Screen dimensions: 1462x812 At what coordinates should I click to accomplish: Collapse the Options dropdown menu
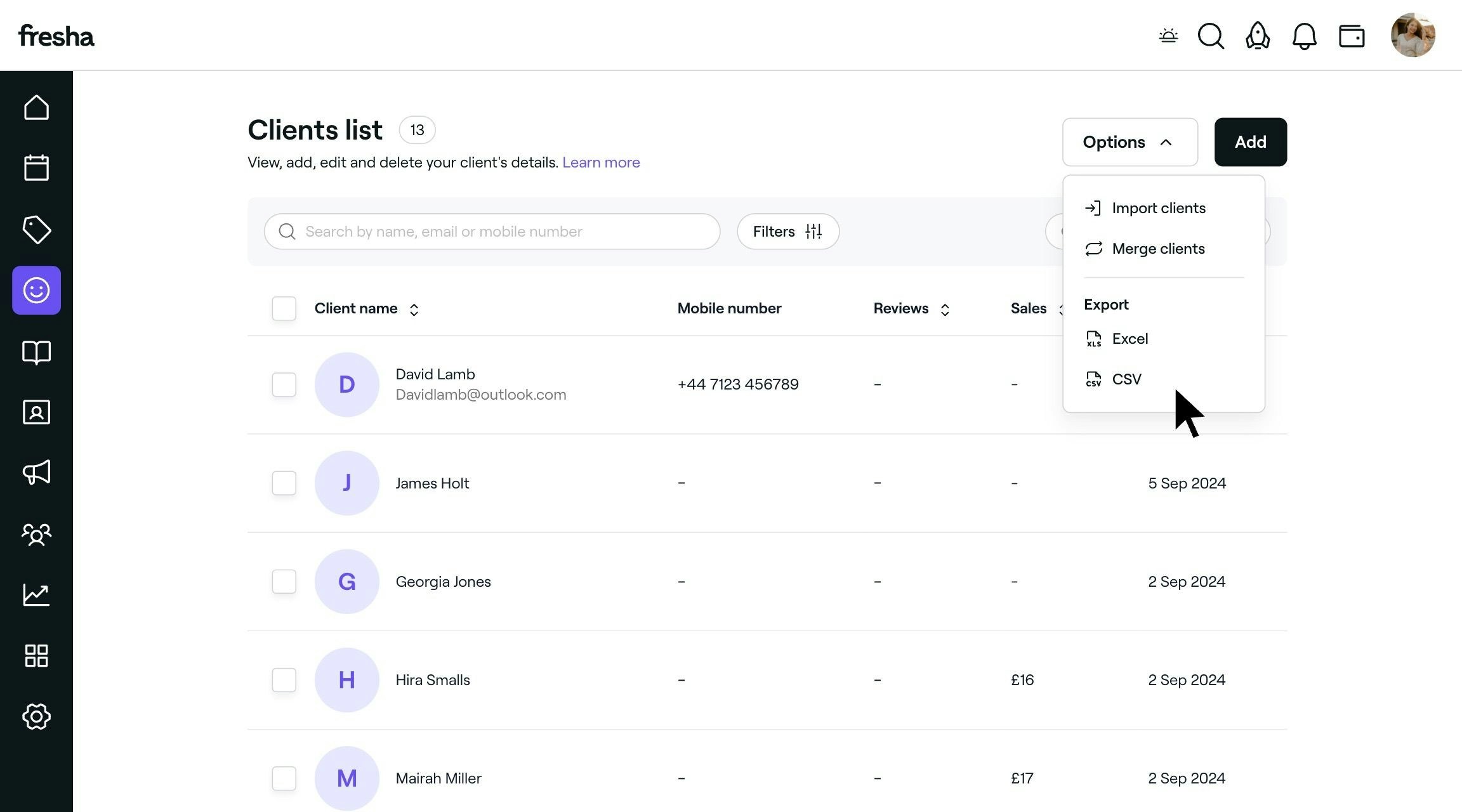(x=1129, y=141)
